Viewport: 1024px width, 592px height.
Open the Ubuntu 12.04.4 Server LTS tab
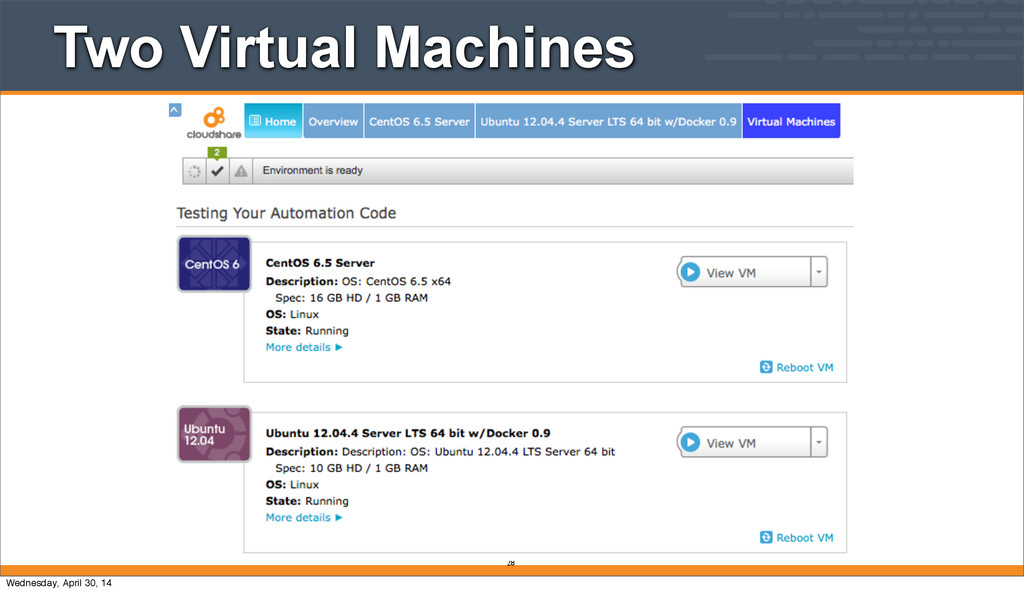(x=608, y=121)
